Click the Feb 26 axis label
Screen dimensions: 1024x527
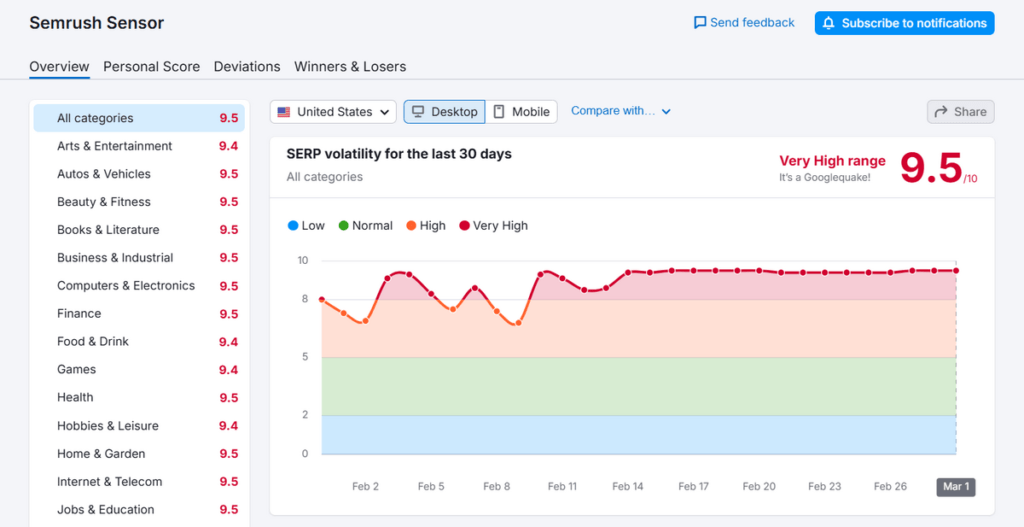[x=890, y=487]
